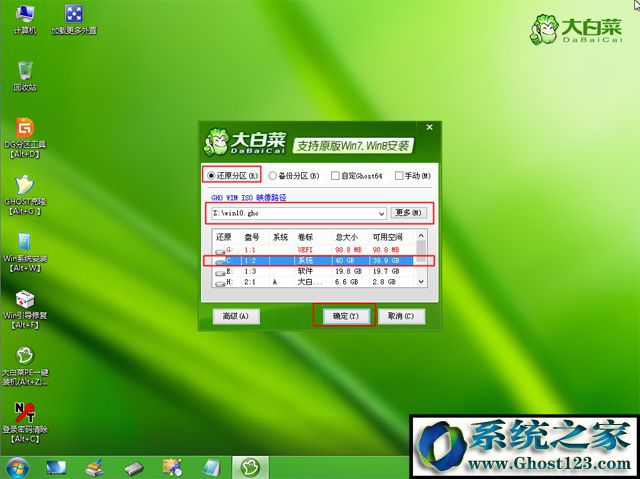This screenshot has width=640, height=479.
Task: Select the 还原分区(R) radio button
Action: click(x=233, y=175)
